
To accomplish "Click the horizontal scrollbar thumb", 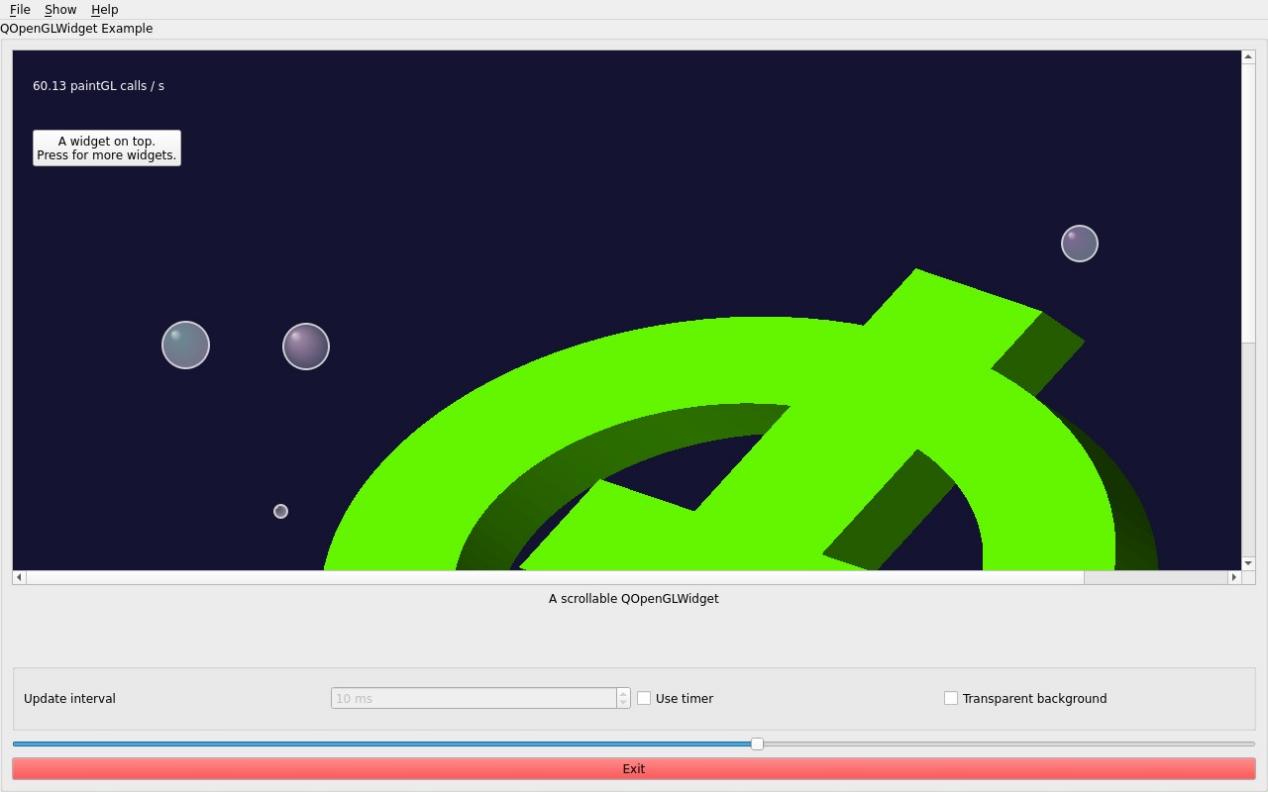I will pyautogui.click(x=555, y=577).
